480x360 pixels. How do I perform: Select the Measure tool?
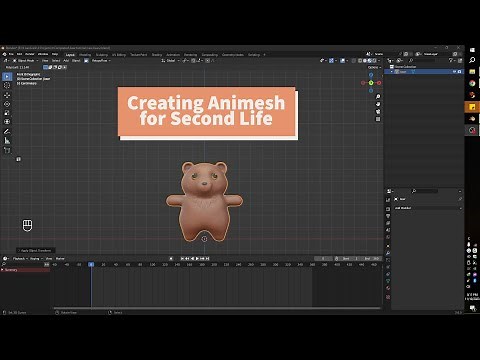coord(7,141)
